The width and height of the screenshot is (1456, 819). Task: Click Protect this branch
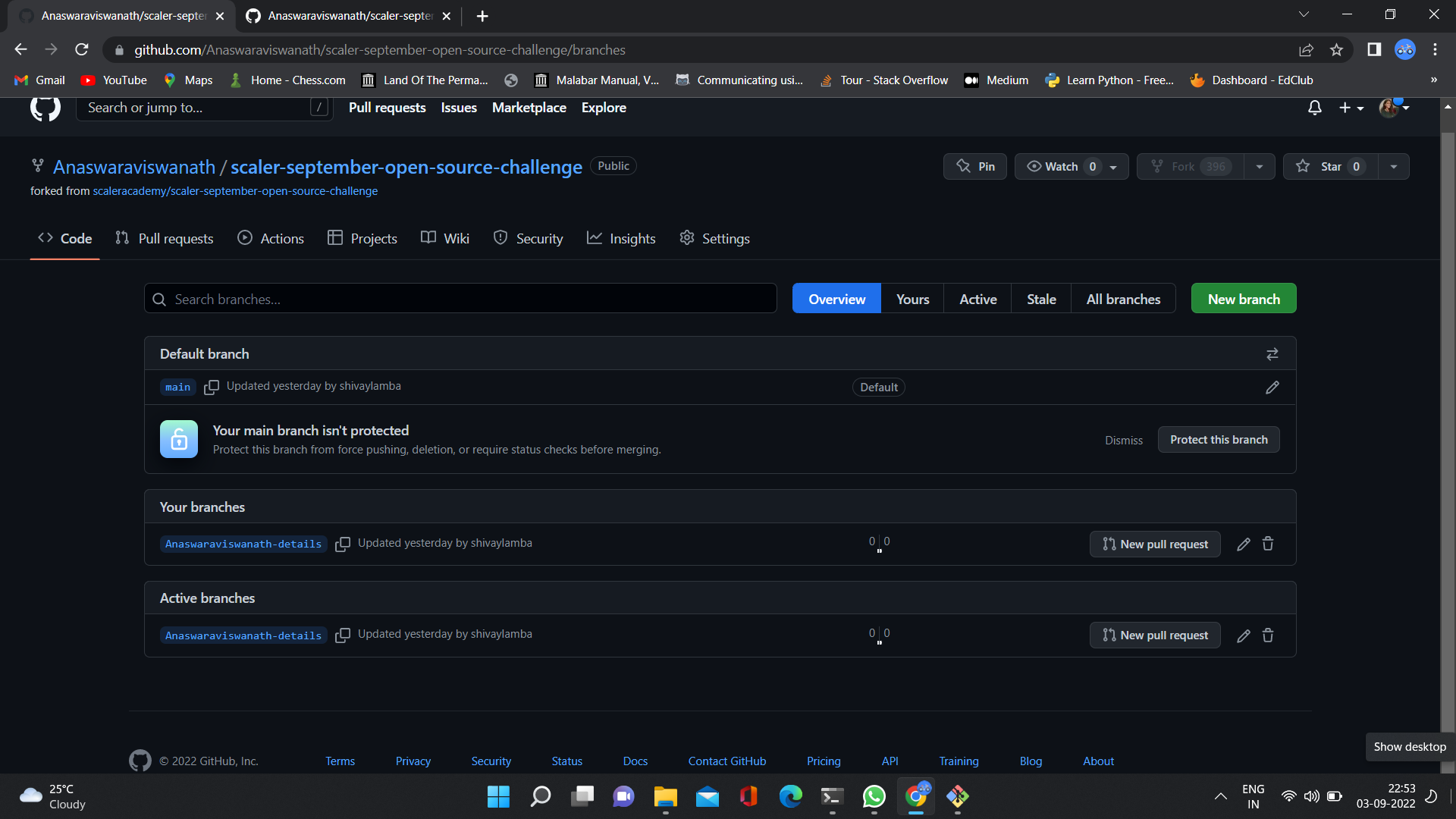coord(1218,439)
